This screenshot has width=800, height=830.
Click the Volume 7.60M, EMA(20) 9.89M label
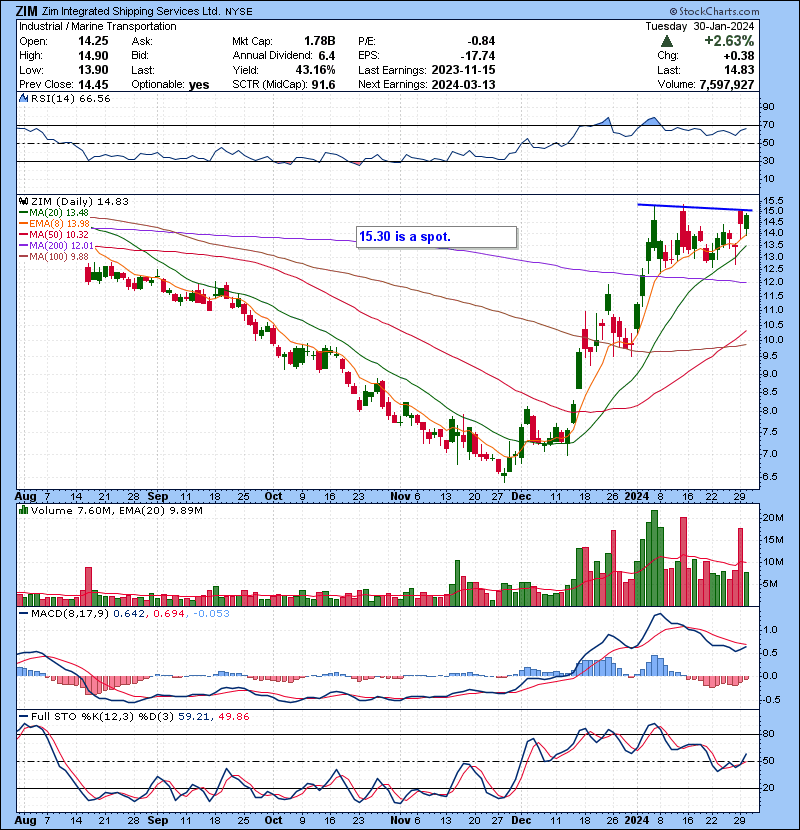116,510
